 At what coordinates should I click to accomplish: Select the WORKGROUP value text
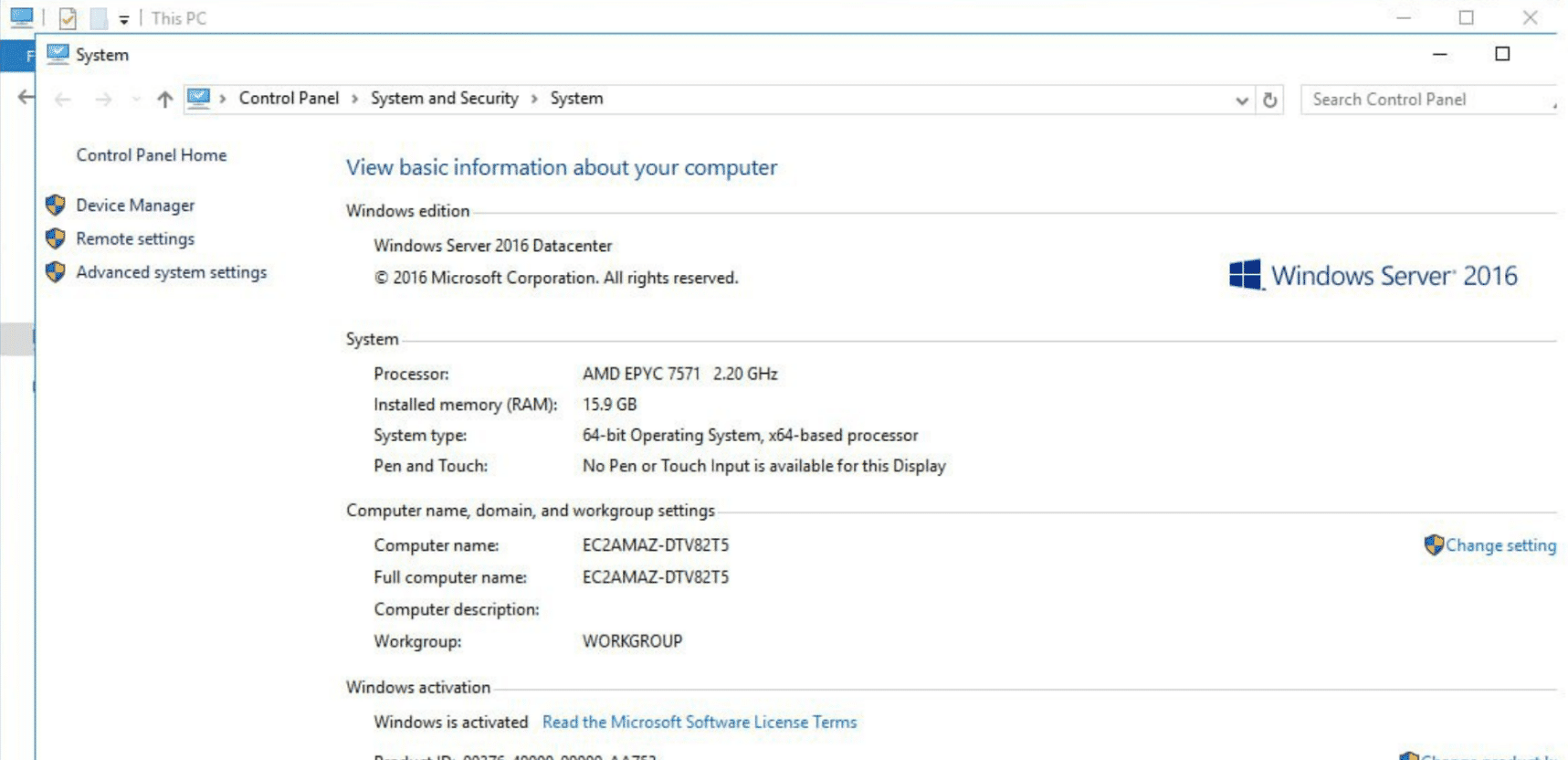632,641
